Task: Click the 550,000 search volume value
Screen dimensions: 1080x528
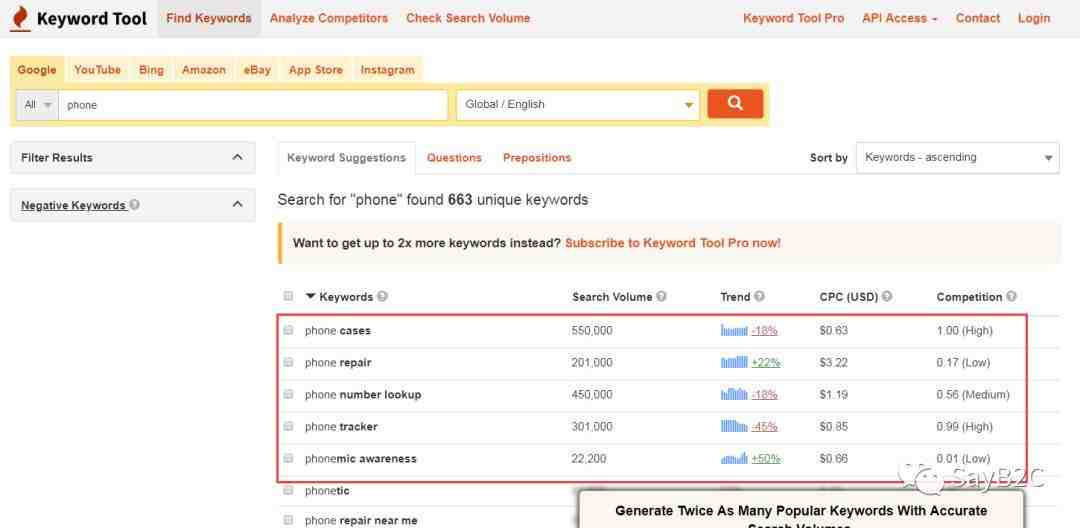Action: coord(592,330)
